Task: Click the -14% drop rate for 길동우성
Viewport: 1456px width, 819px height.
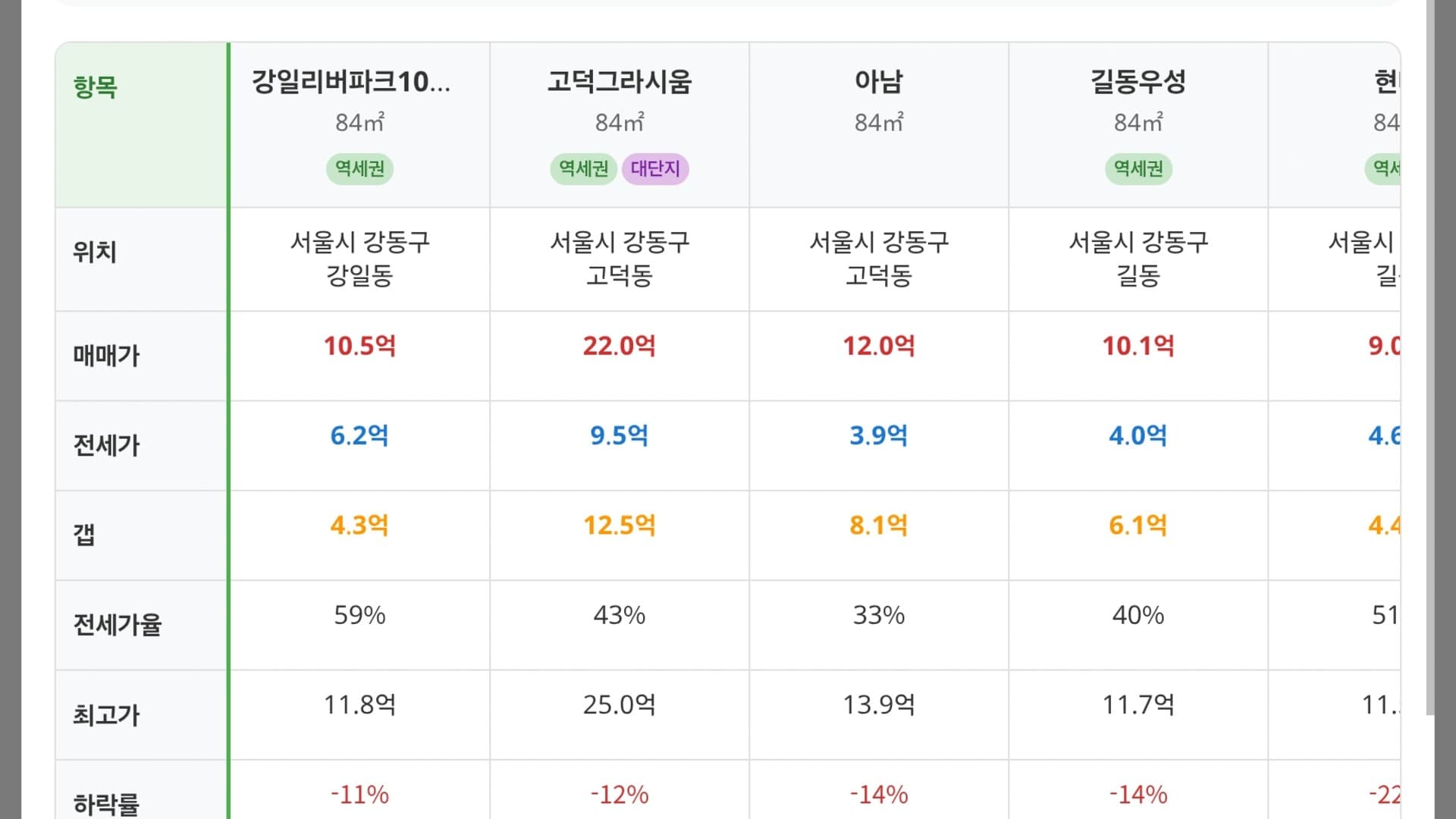Action: pos(1137,795)
